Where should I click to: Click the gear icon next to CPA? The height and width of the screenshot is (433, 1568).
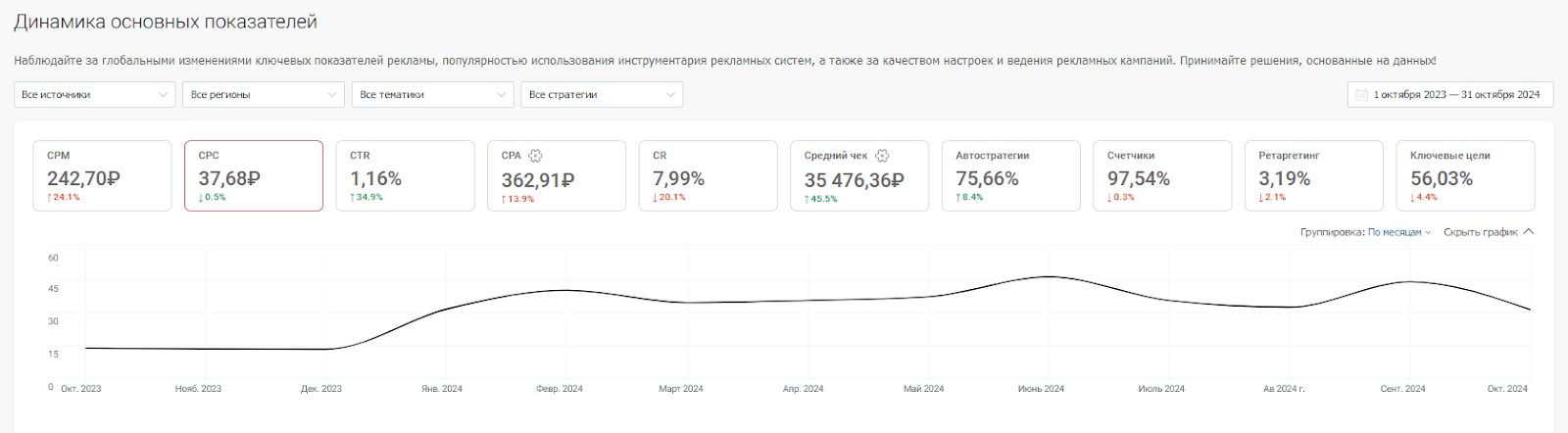click(x=535, y=156)
